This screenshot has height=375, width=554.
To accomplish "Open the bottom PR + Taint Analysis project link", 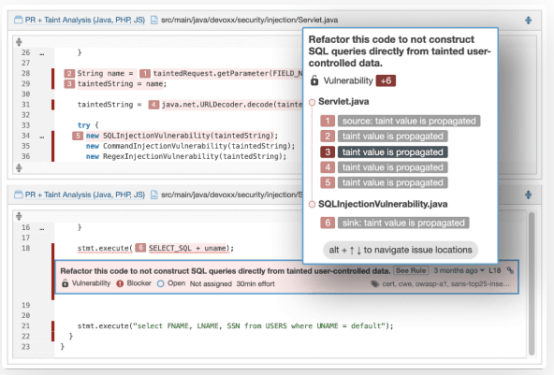I will (85, 194).
